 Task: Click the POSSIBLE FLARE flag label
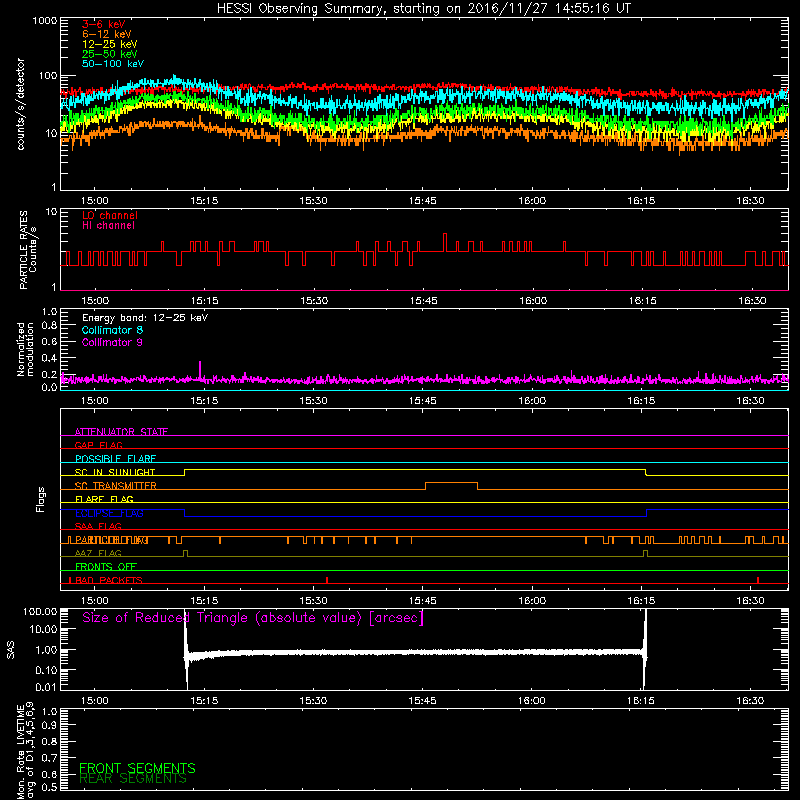point(115,459)
